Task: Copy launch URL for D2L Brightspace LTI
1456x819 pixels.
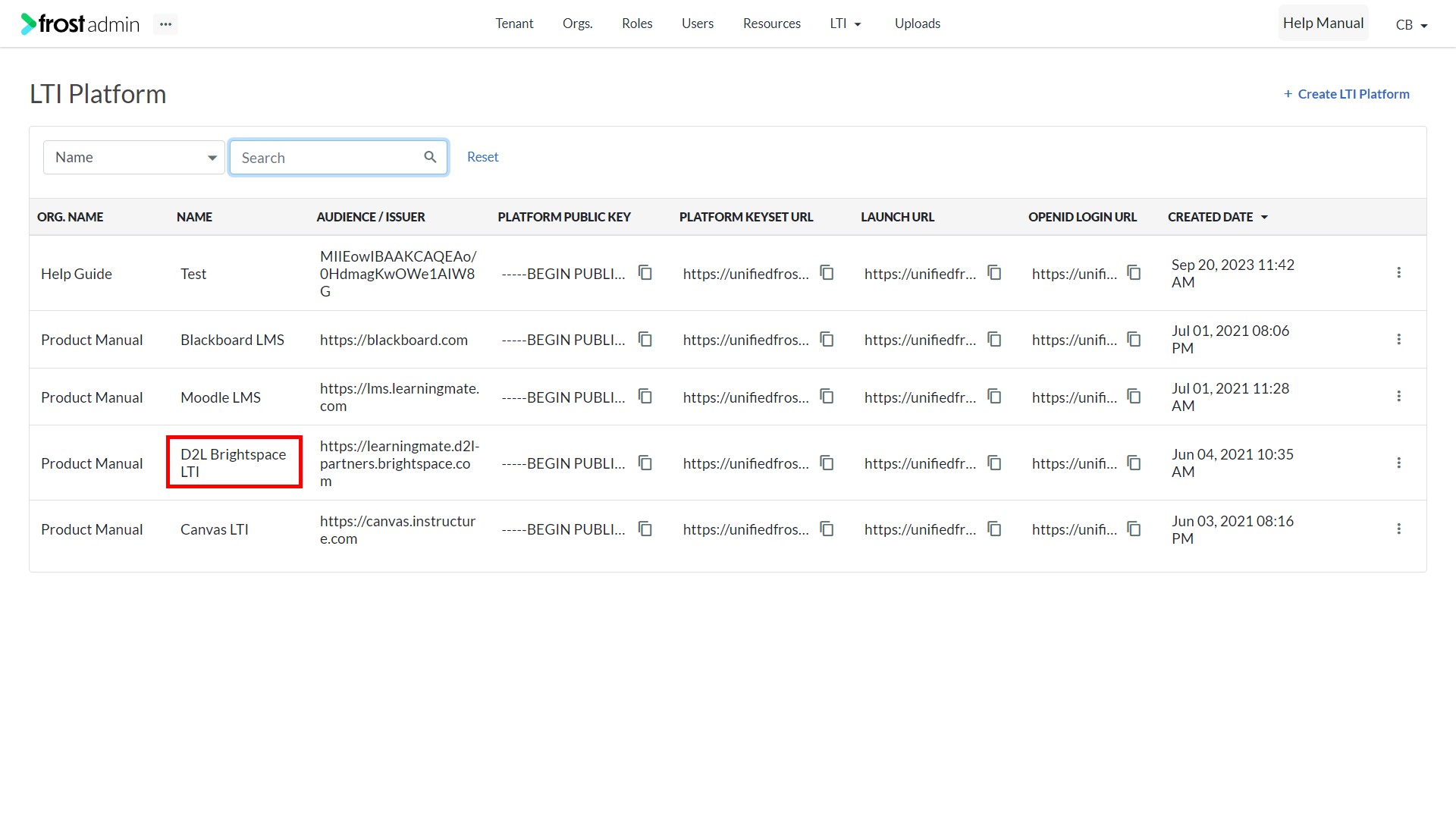Action: point(995,463)
